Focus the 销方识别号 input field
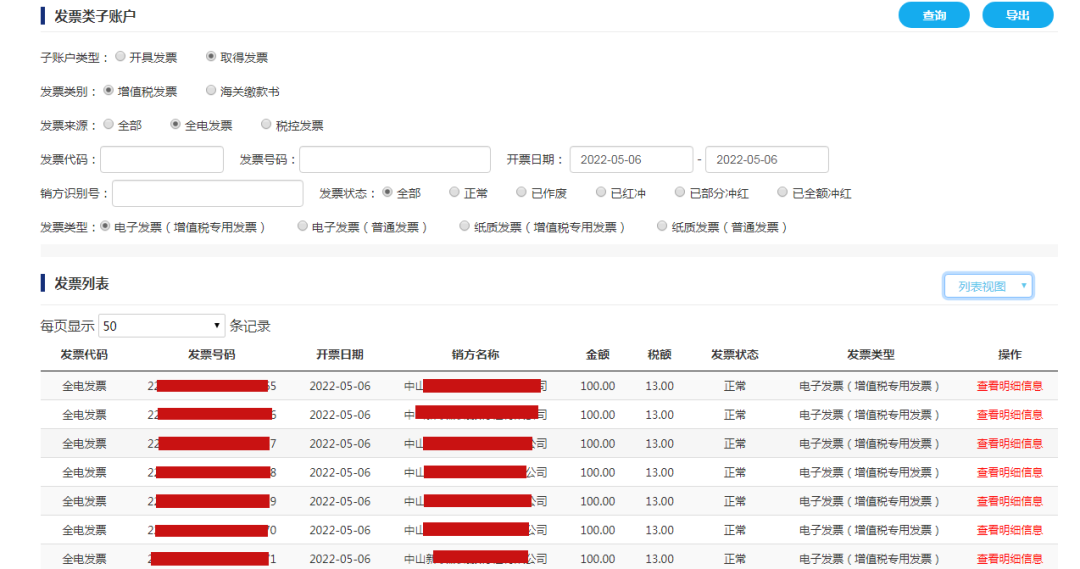The image size is (1080, 569). click(207, 193)
